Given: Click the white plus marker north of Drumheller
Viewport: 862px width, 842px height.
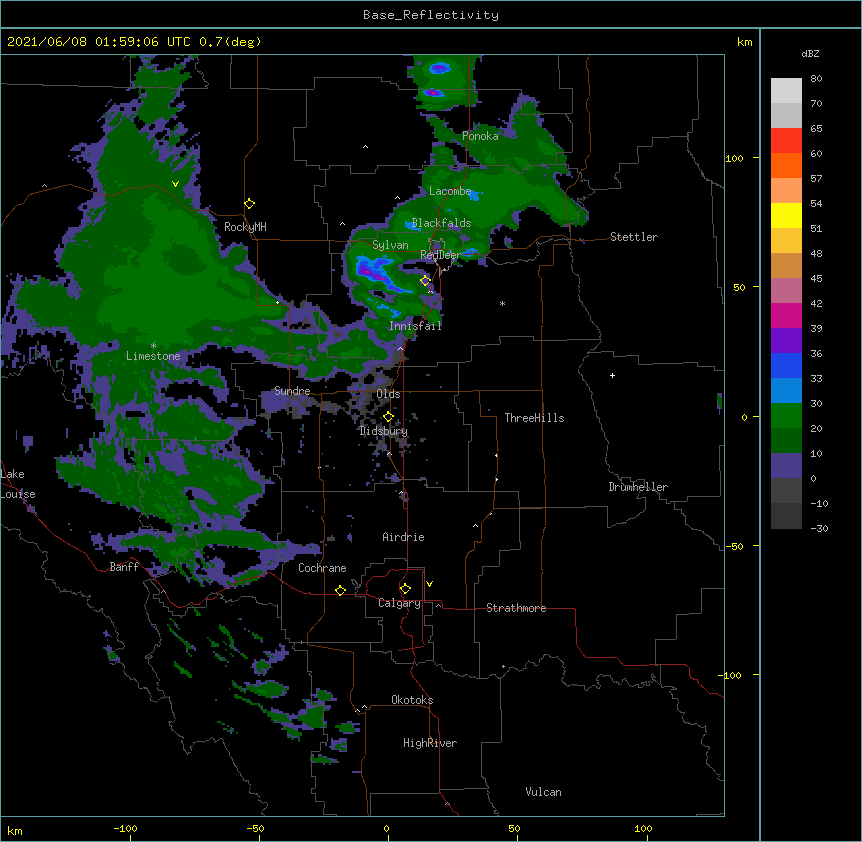Looking at the screenshot, I should [612, 375].
